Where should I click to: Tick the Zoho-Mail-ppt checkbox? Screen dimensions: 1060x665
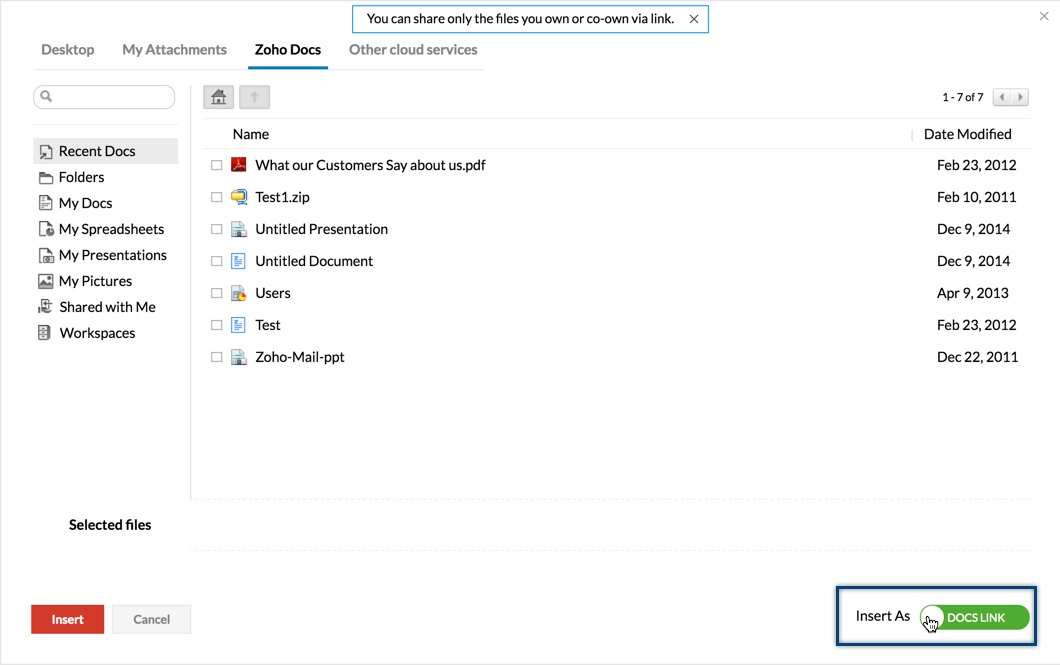(216, 357)
